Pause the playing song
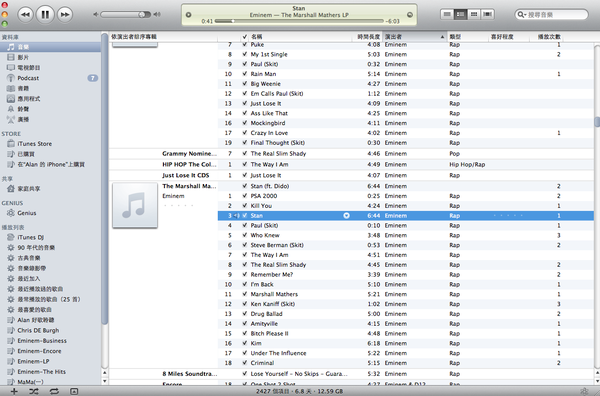The width and height of the screenshot is (600, 396). tap(45, 15)
